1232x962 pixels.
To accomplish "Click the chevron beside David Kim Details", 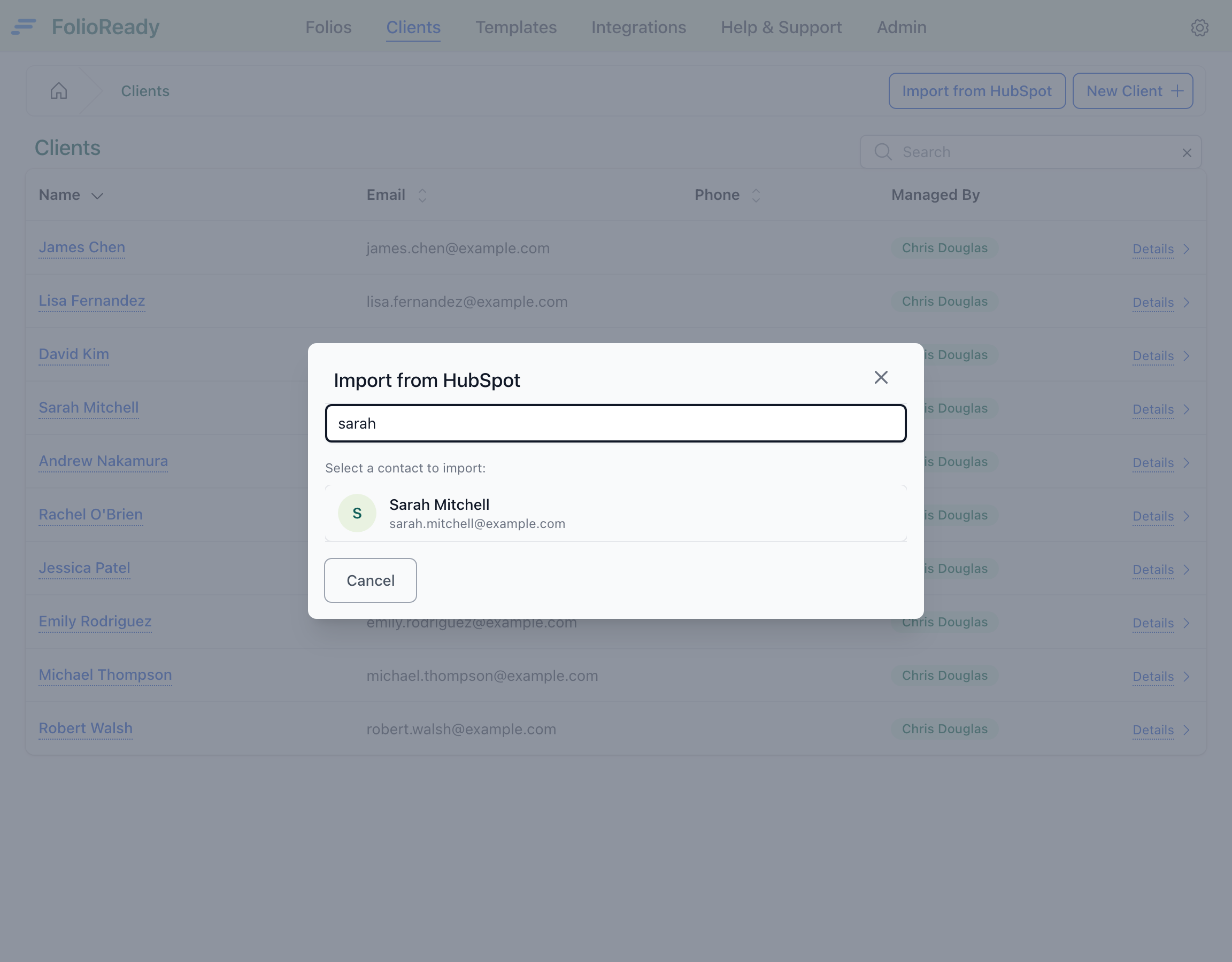I will coord(1187,356).
